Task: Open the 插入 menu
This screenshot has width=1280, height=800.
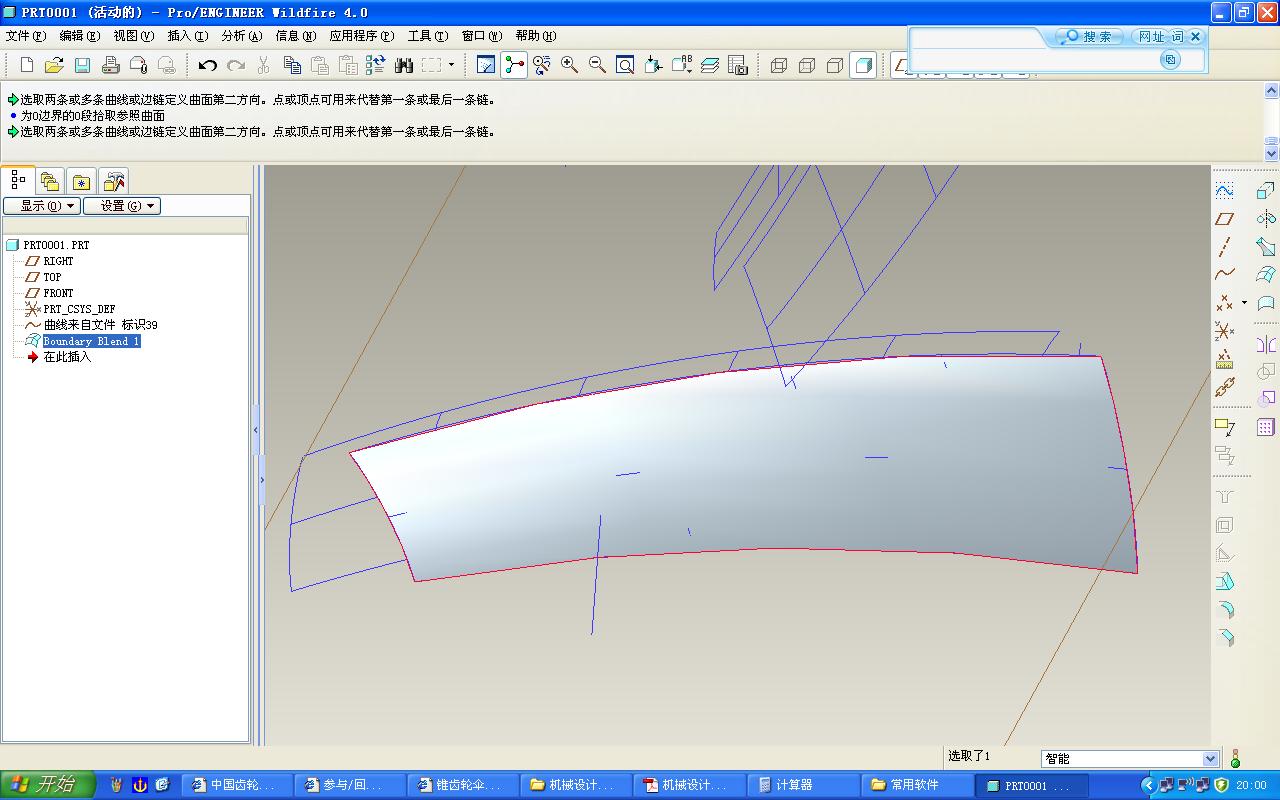Action: click(187, 36)
